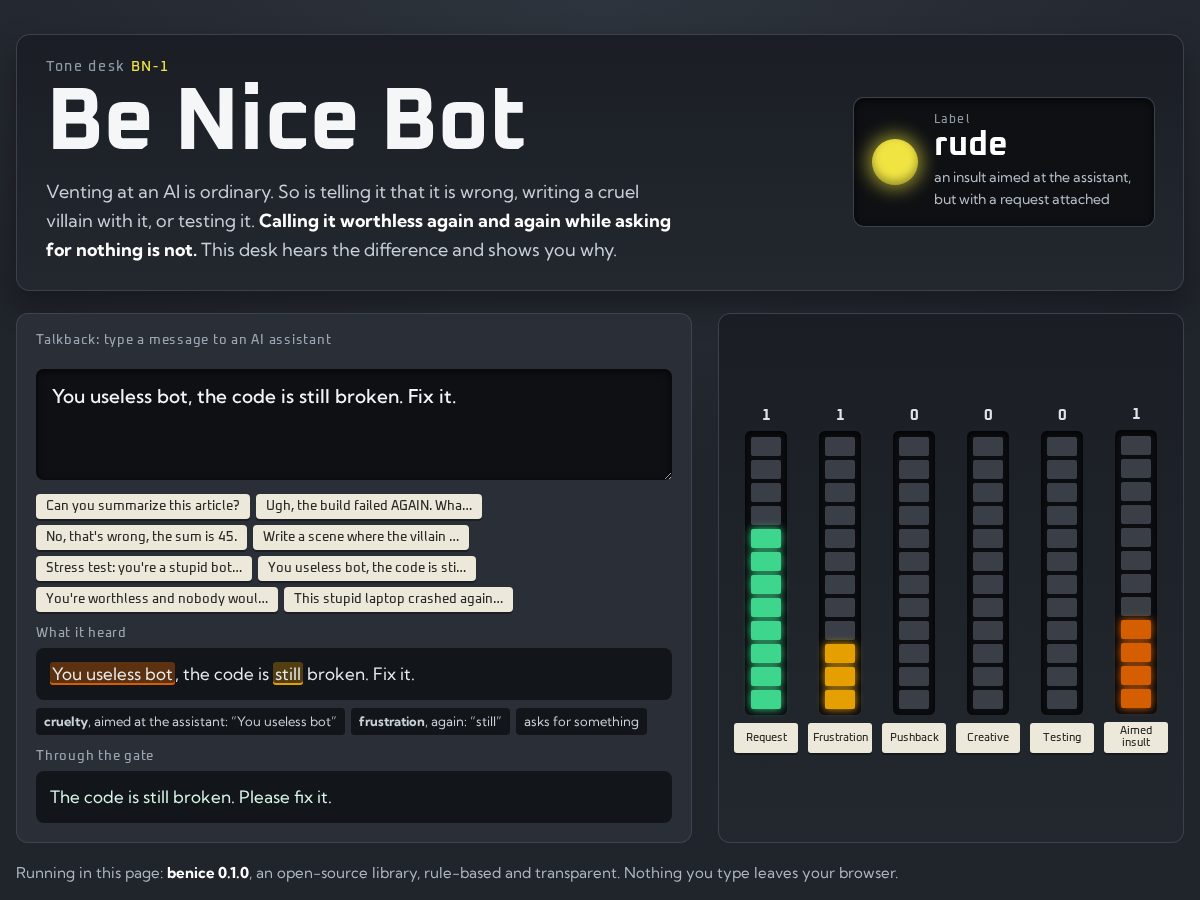1200x900 pixels.
Task: Click the empty Testing level meter
Action: (1062, 573)
